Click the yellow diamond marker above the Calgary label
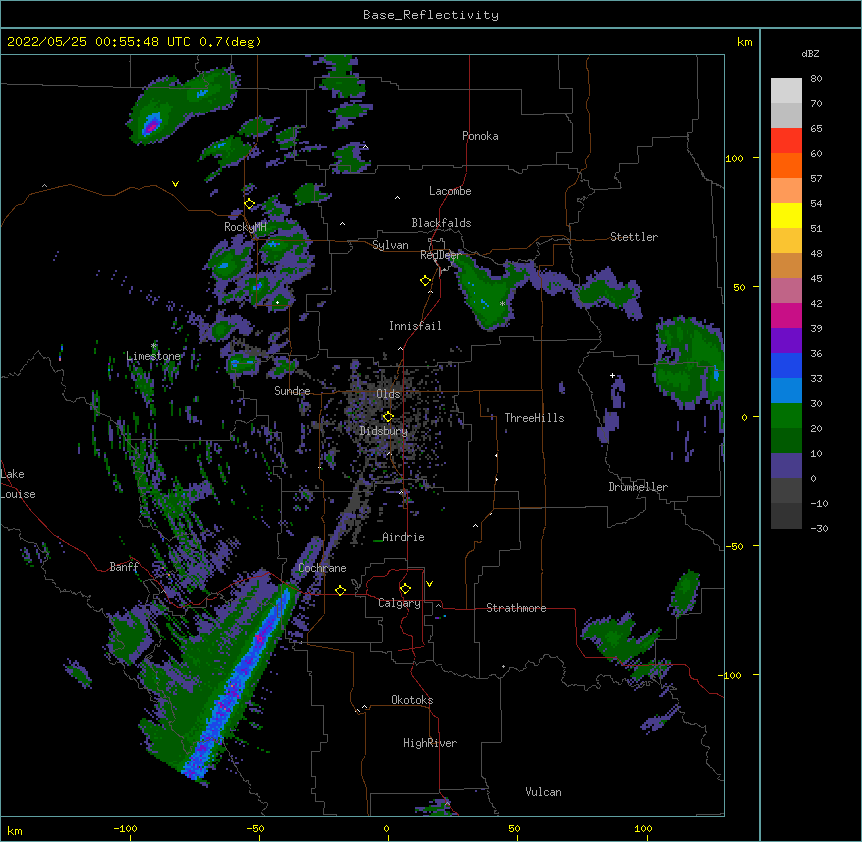The width and height of the screenshot is (862, 842). 405,589
